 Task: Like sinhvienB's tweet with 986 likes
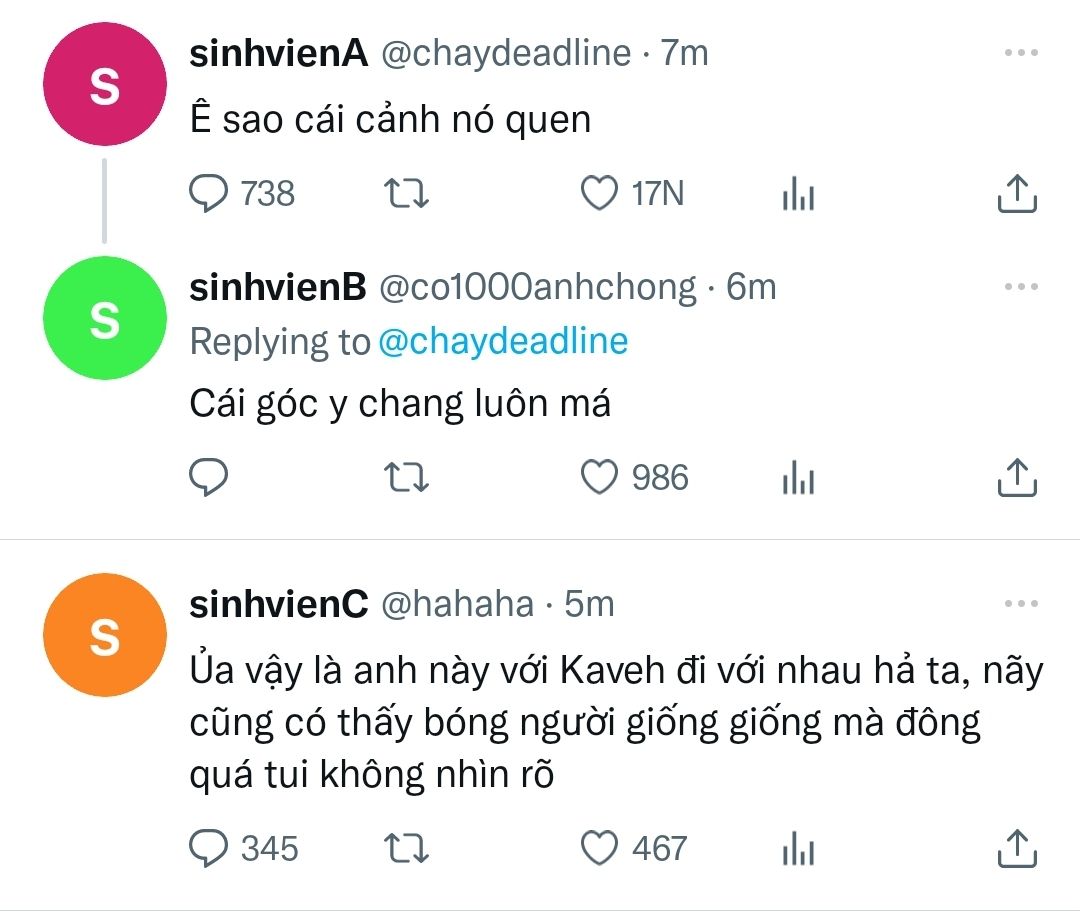click(x=600, y=478)
